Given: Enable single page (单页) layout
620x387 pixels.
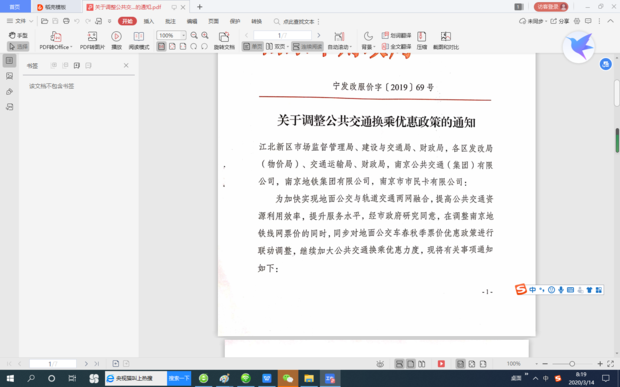Looking at the screenshot, I should [x=252, y=47].
